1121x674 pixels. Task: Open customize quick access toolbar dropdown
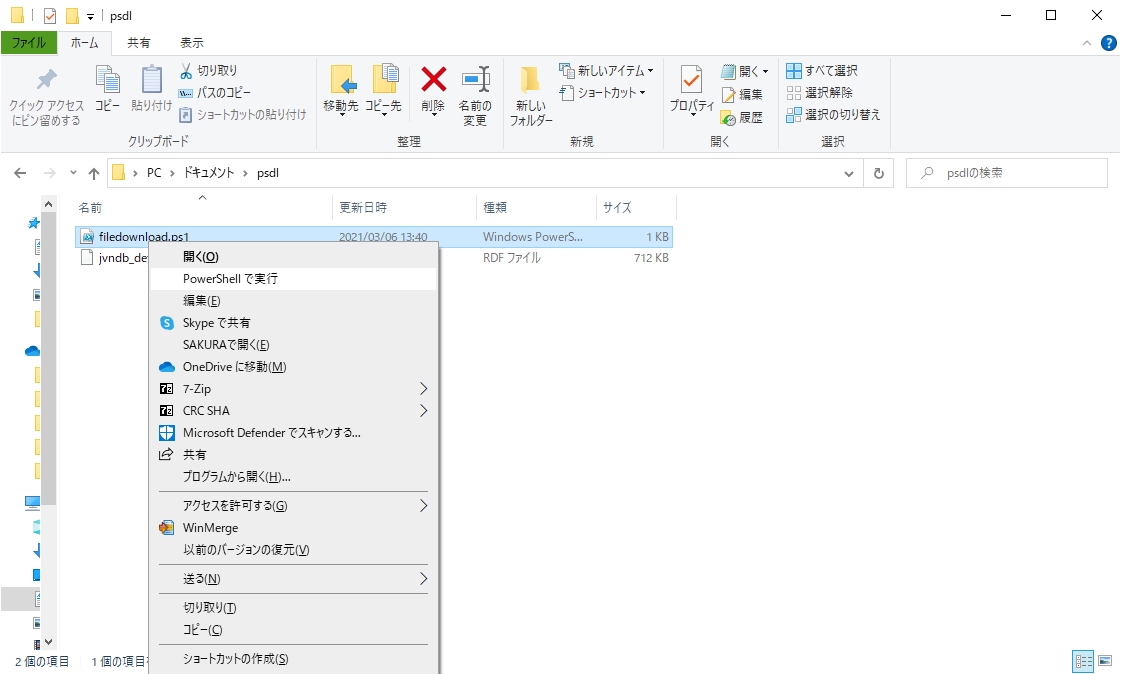point(90,16)
